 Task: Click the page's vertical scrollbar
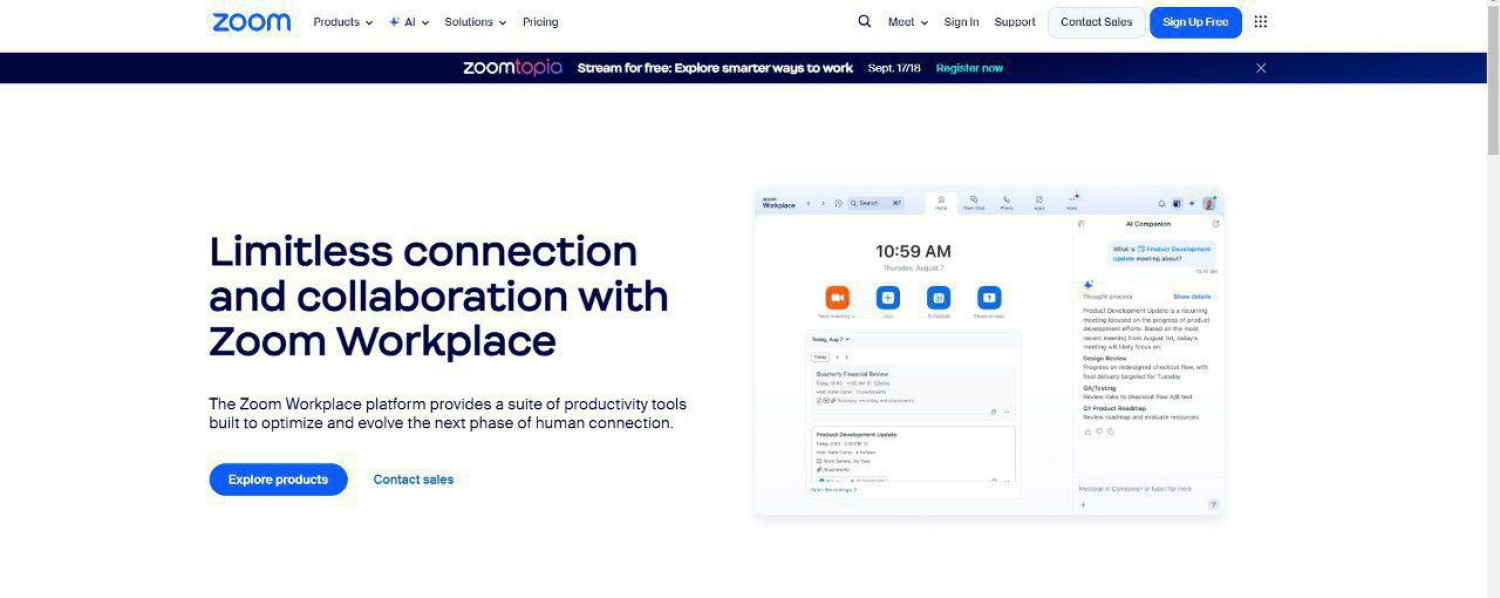coord(1492,90)
